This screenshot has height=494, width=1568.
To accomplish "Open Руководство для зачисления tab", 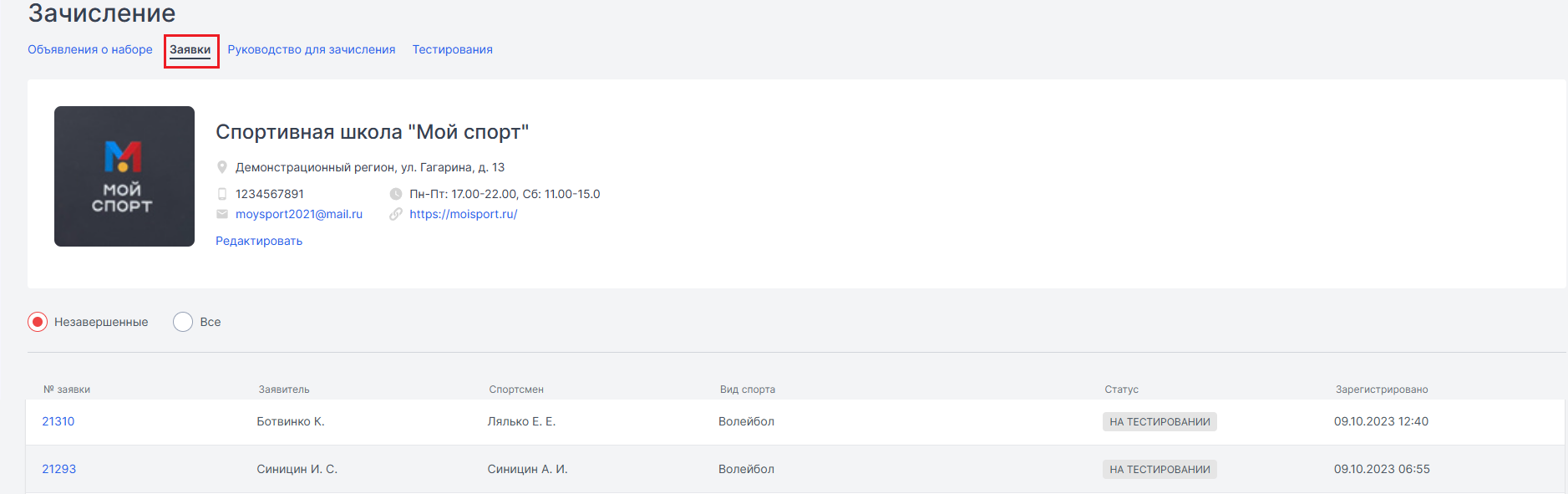I will 312,49.
